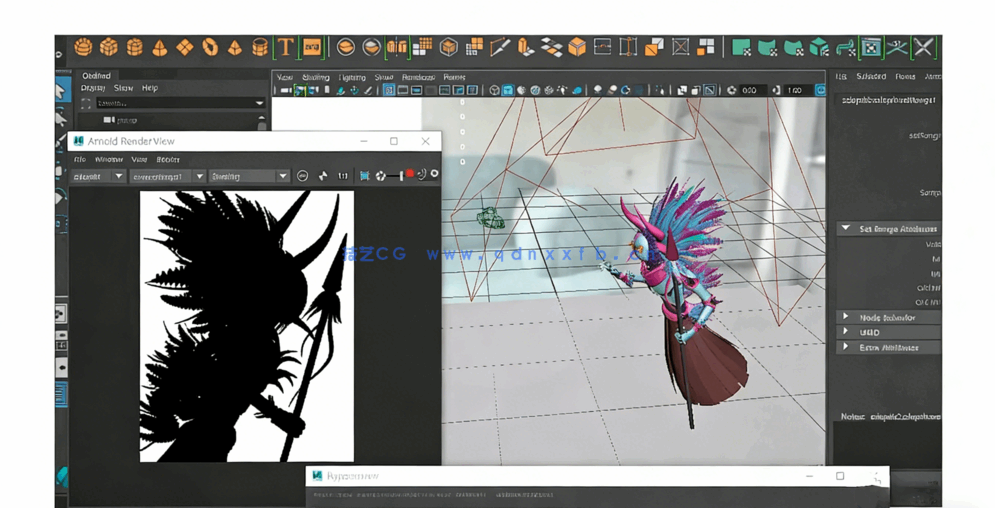Open the Help menu in Outliner

pyautogui.click(x=149, y=88)
